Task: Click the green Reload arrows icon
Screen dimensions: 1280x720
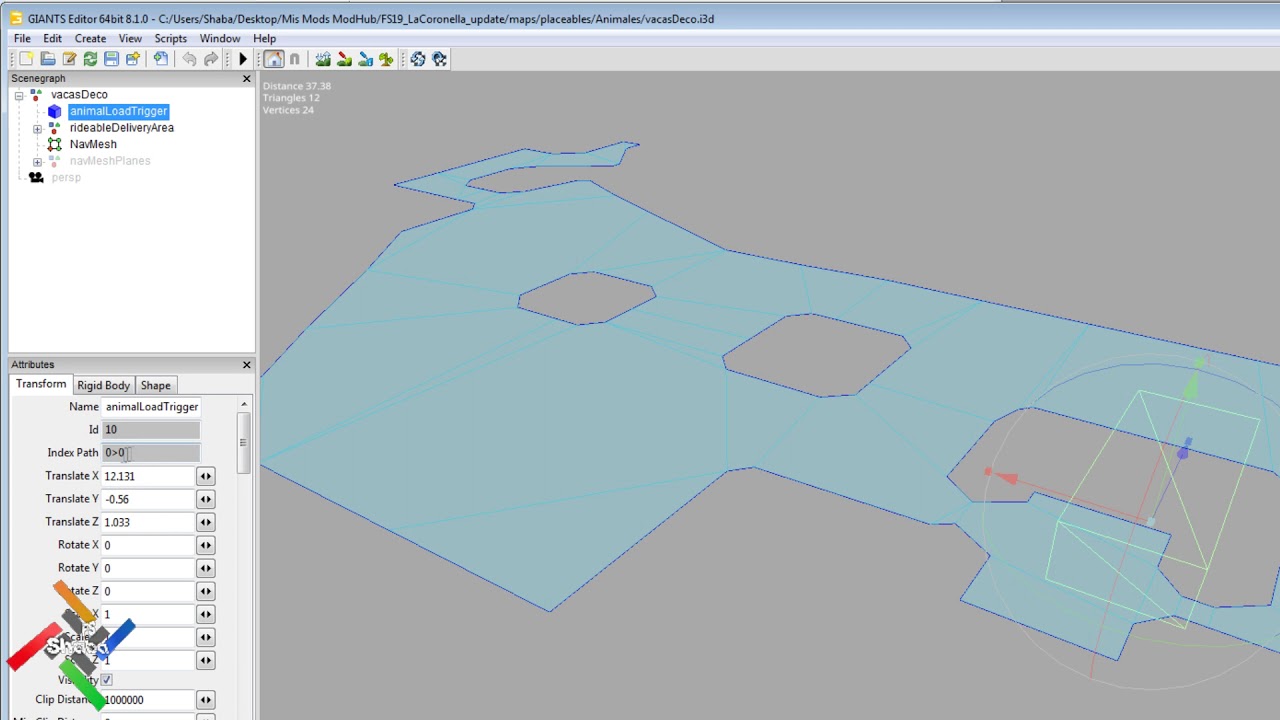Action: (90, 59)
